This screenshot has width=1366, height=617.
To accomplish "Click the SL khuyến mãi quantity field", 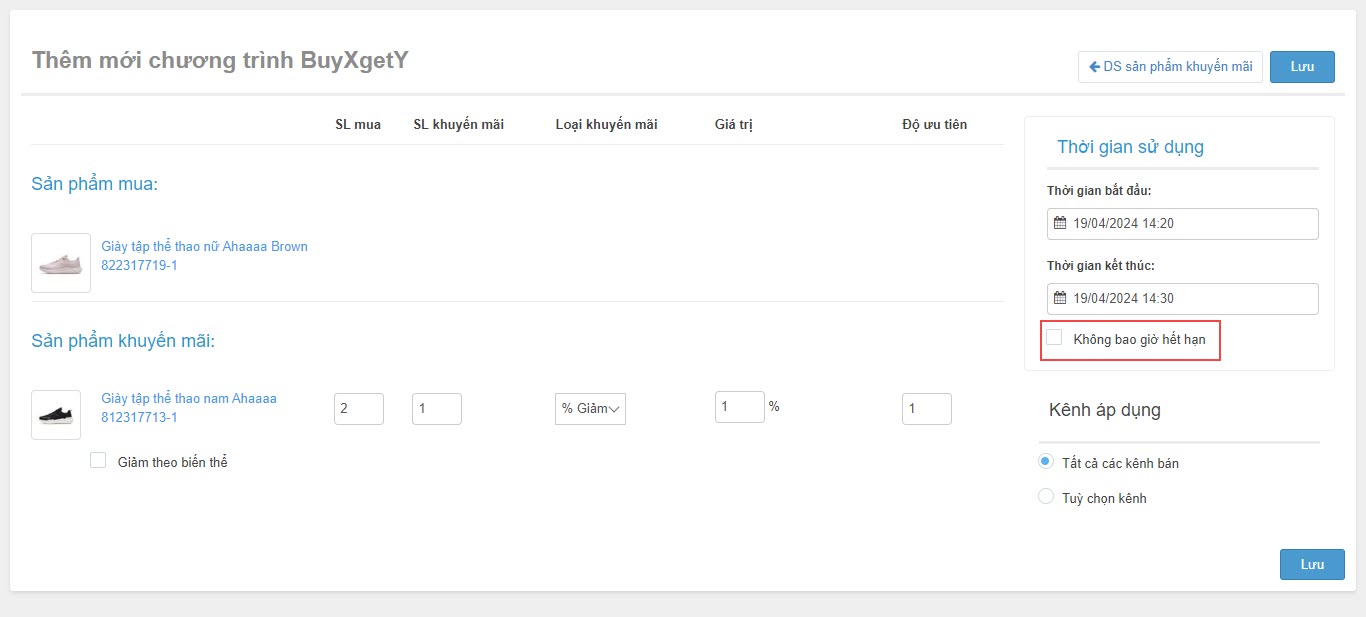I will point(437,409).
